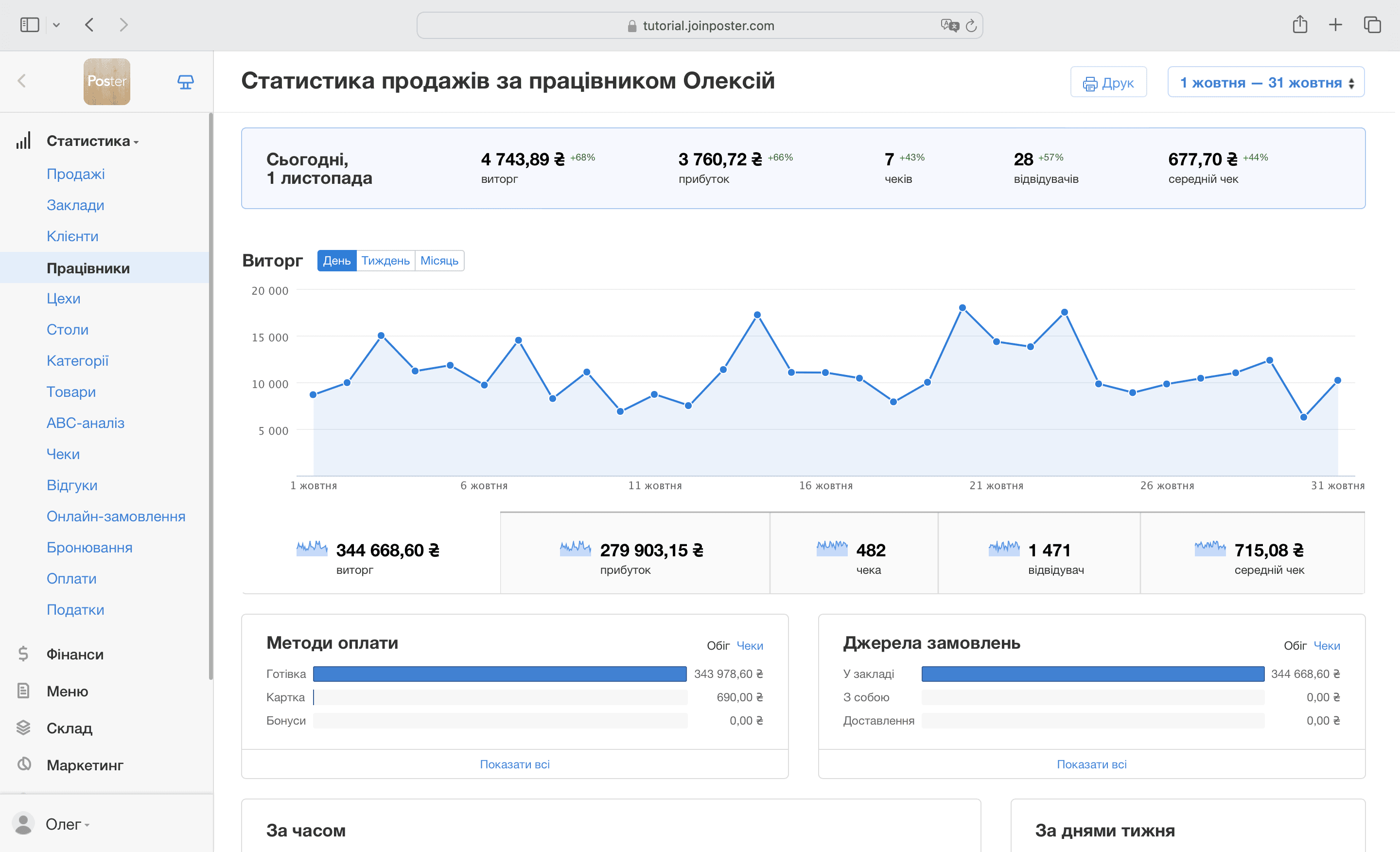Click the chart data point on 31 жовтня
This screenshot has height=852, width=1400.
click(x=1337, y=380)
